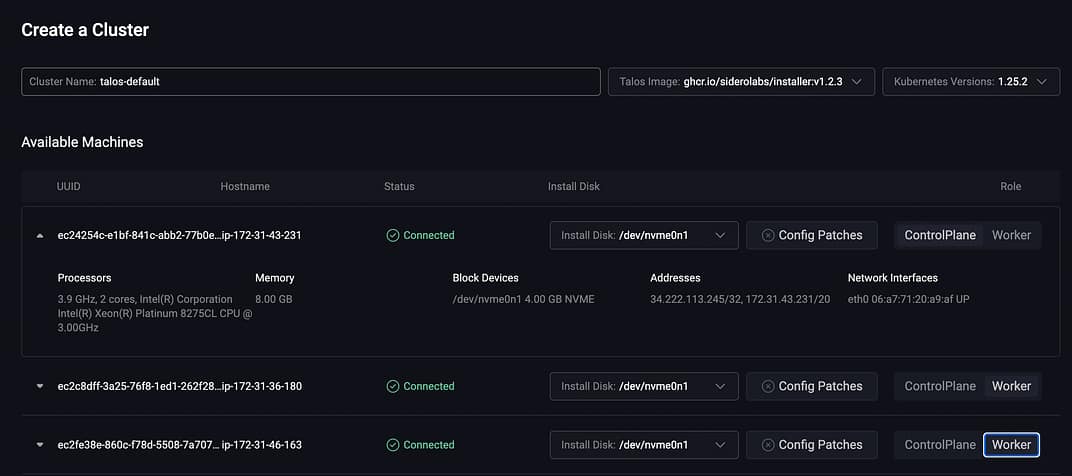Image resolution: width=1072 pixels, height=476 pixels.
Task: Open Install Disk dropdown for ip-172-31-43-231
Action: [x=644, y=235]
